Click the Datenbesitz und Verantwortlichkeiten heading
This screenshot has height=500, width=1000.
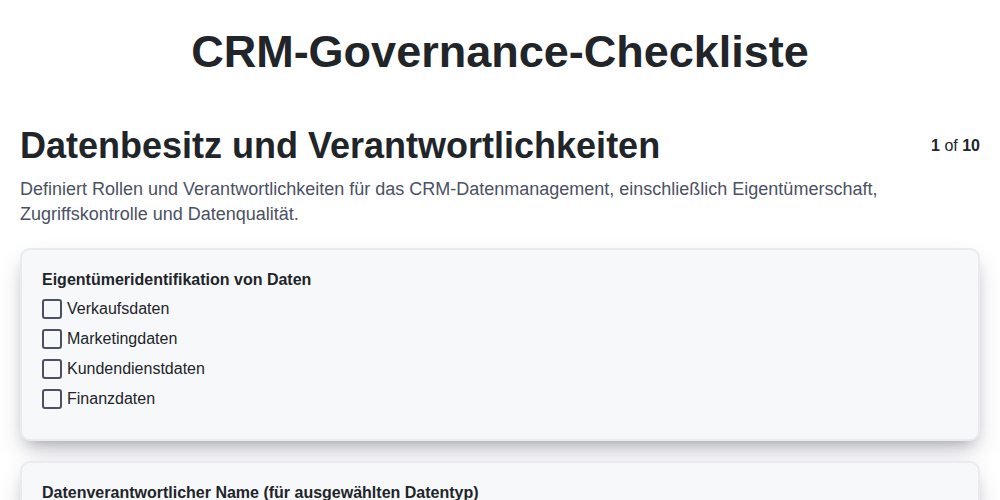point(340,145)
